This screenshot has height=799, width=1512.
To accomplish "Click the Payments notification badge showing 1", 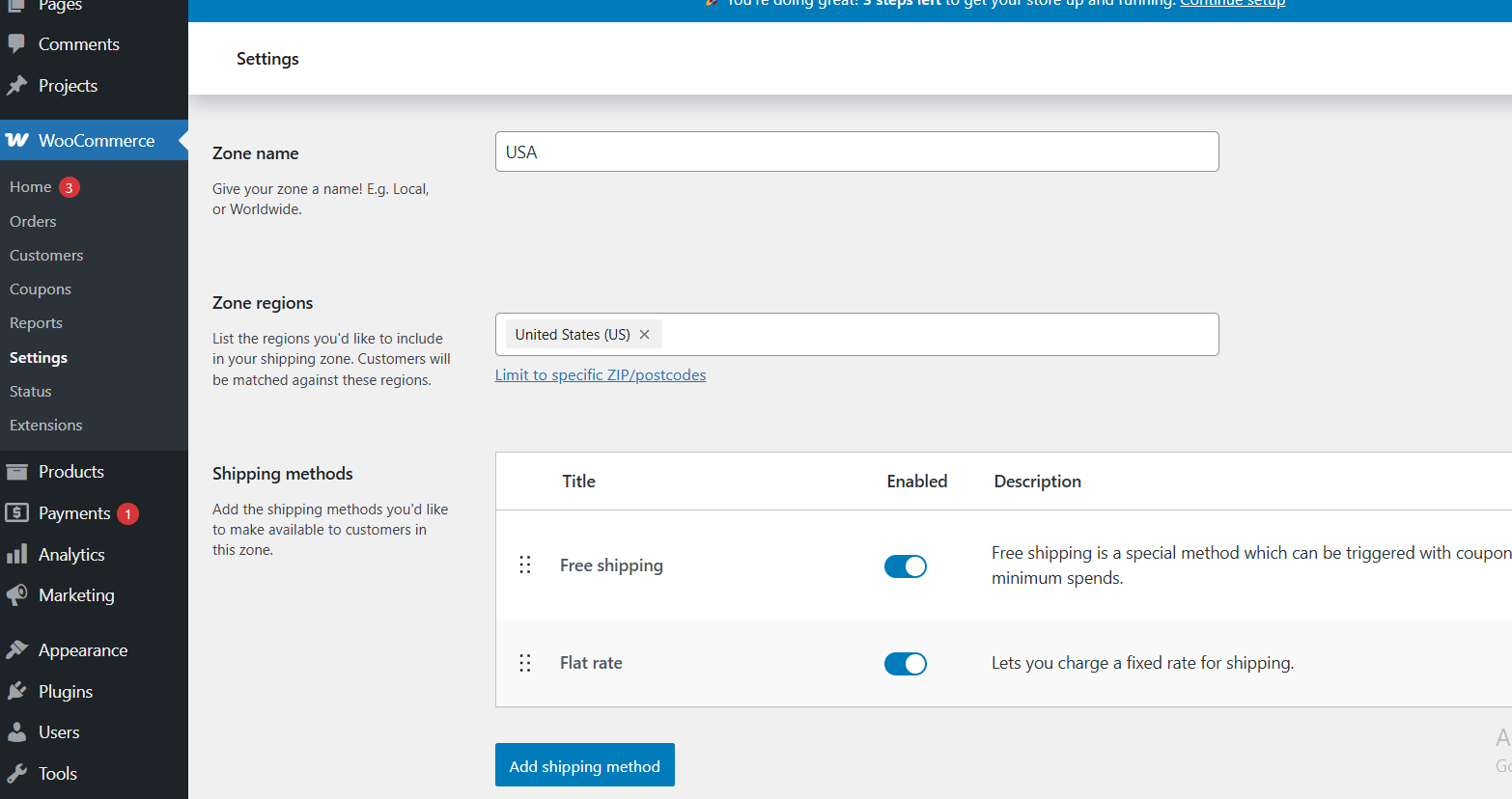I will click(127, 513).
